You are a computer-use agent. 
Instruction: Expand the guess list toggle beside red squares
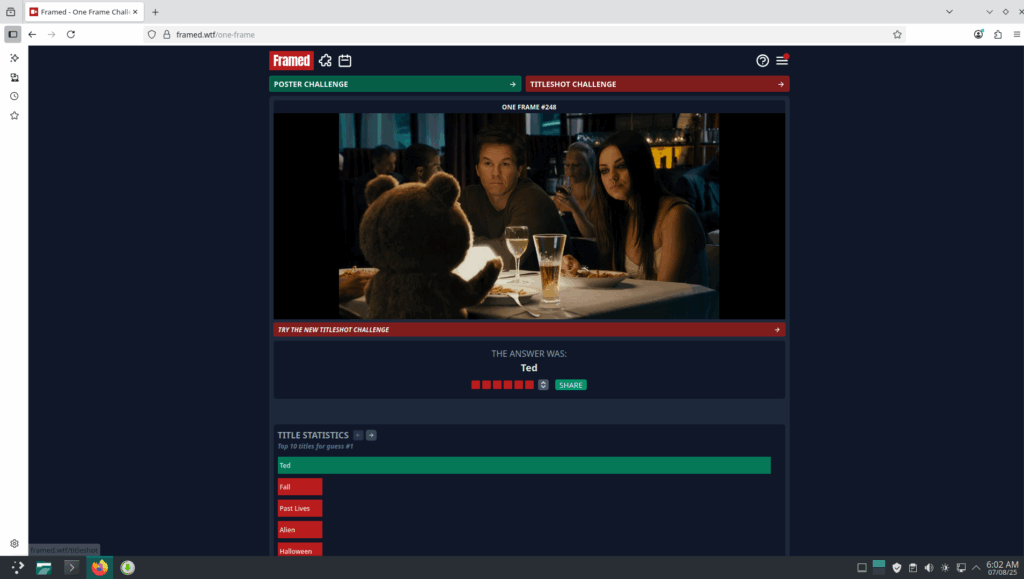[x=543, y=385]
